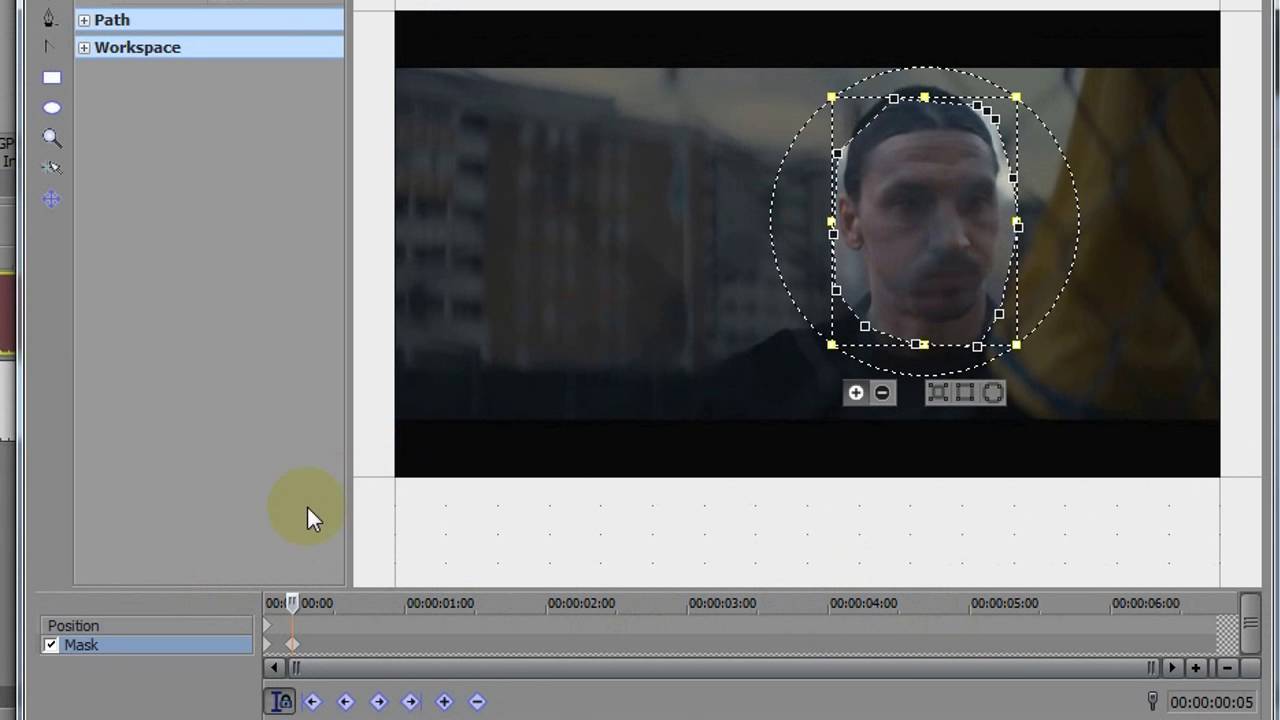
Task: Delete keyframe with minus diamond
Action: coord(477,702)
